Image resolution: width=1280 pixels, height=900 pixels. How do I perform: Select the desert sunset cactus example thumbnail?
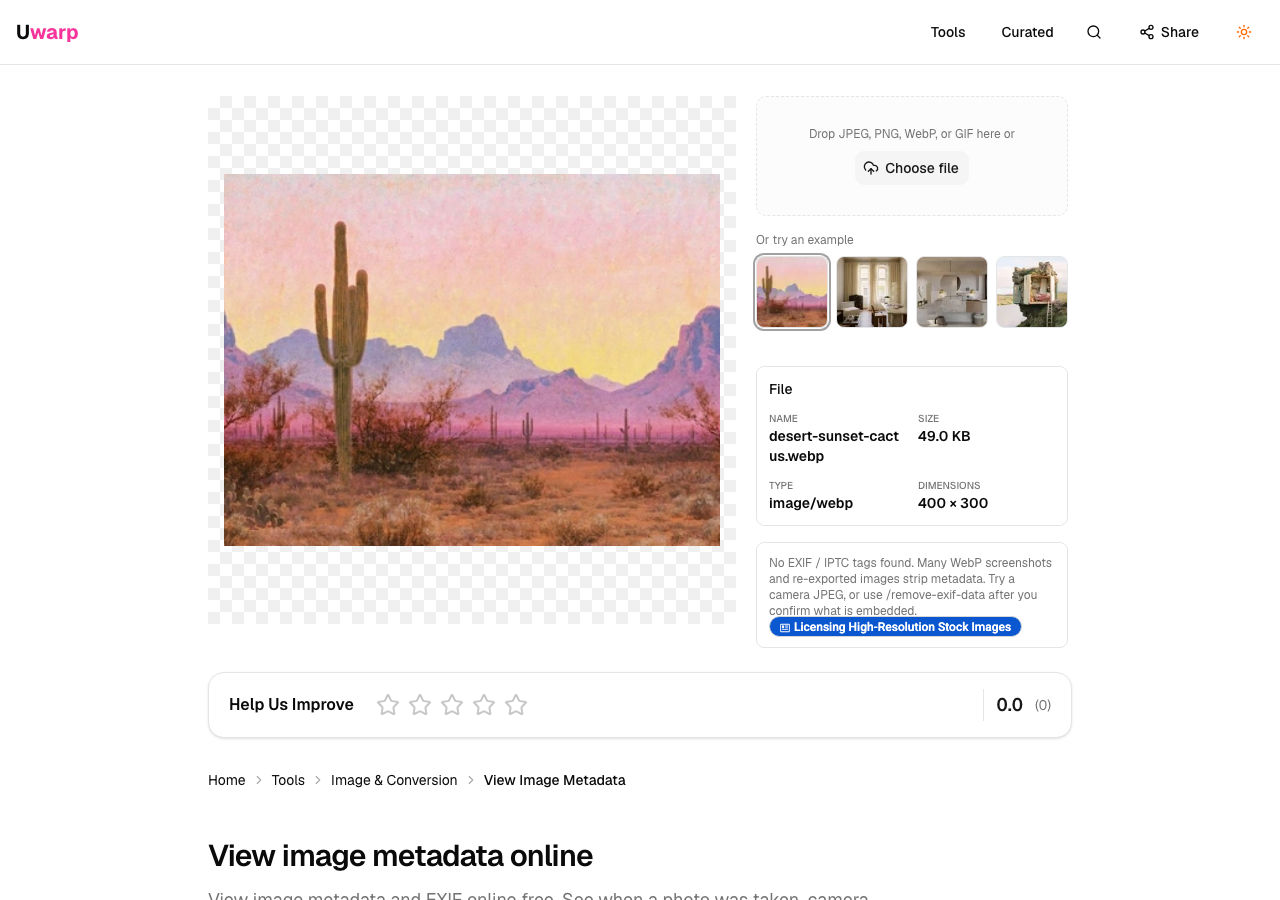point(792,292)
